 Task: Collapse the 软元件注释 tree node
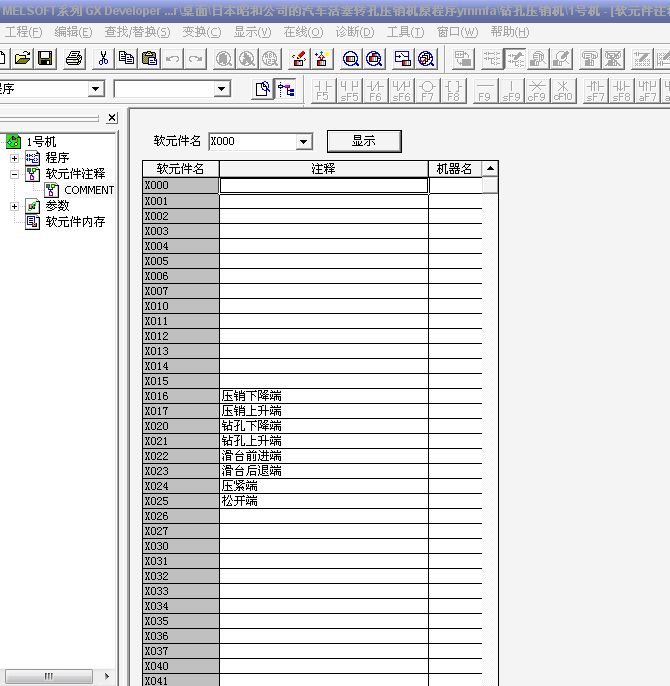click(x=14, y=174)
